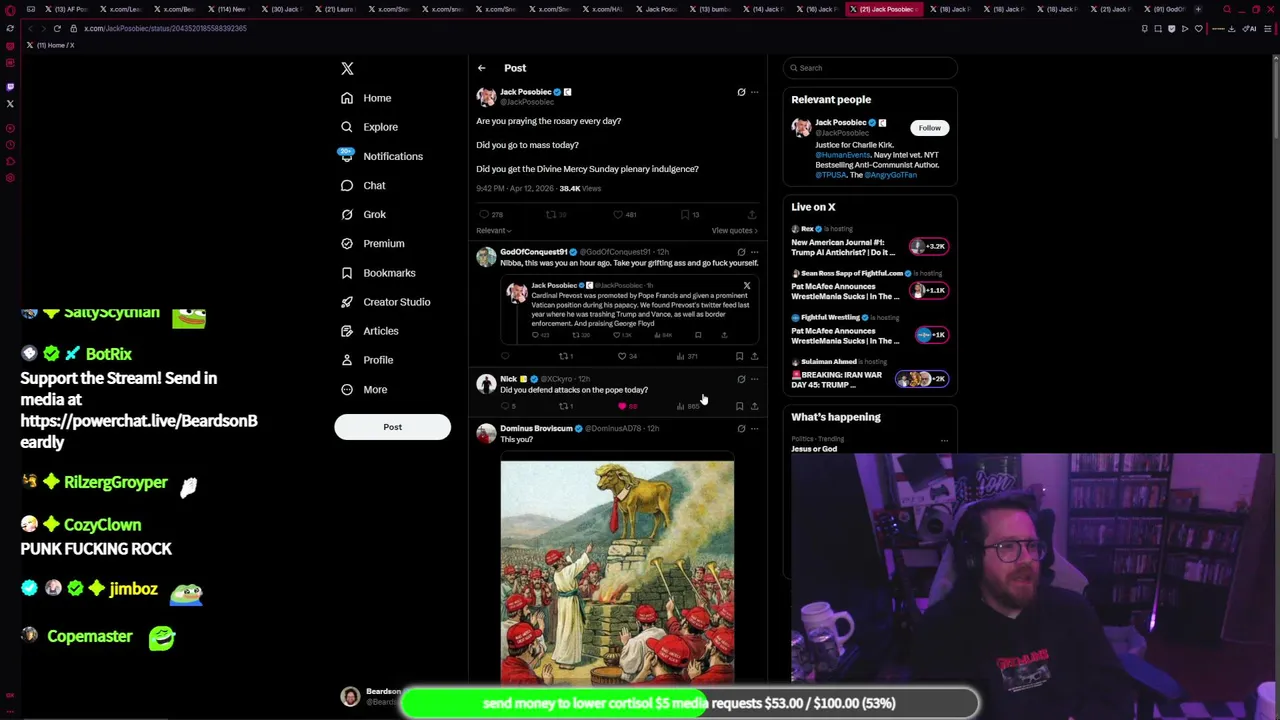The width and height of the screenshot is (1280, 720).
Task: Open the (11) Home / X bookmark bar item
Action: click(50, 45)
